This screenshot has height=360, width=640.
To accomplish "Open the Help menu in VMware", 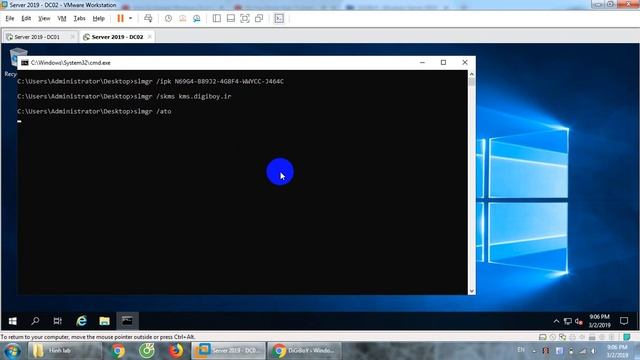I will pos(98,18).
